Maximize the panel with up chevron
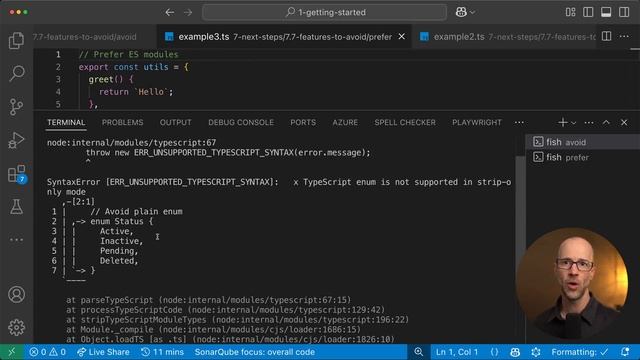This screenshot has width=640, height=360. tap(606, 122)
